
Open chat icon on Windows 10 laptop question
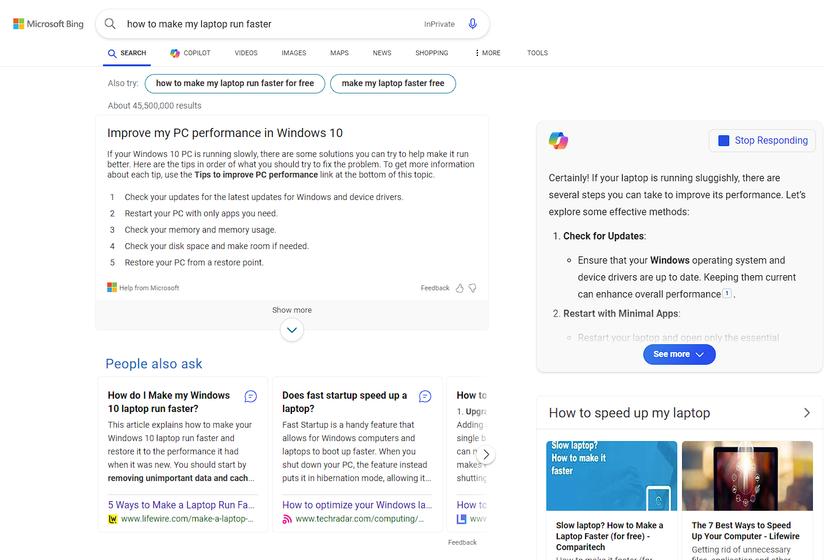(x=251, y=396)
